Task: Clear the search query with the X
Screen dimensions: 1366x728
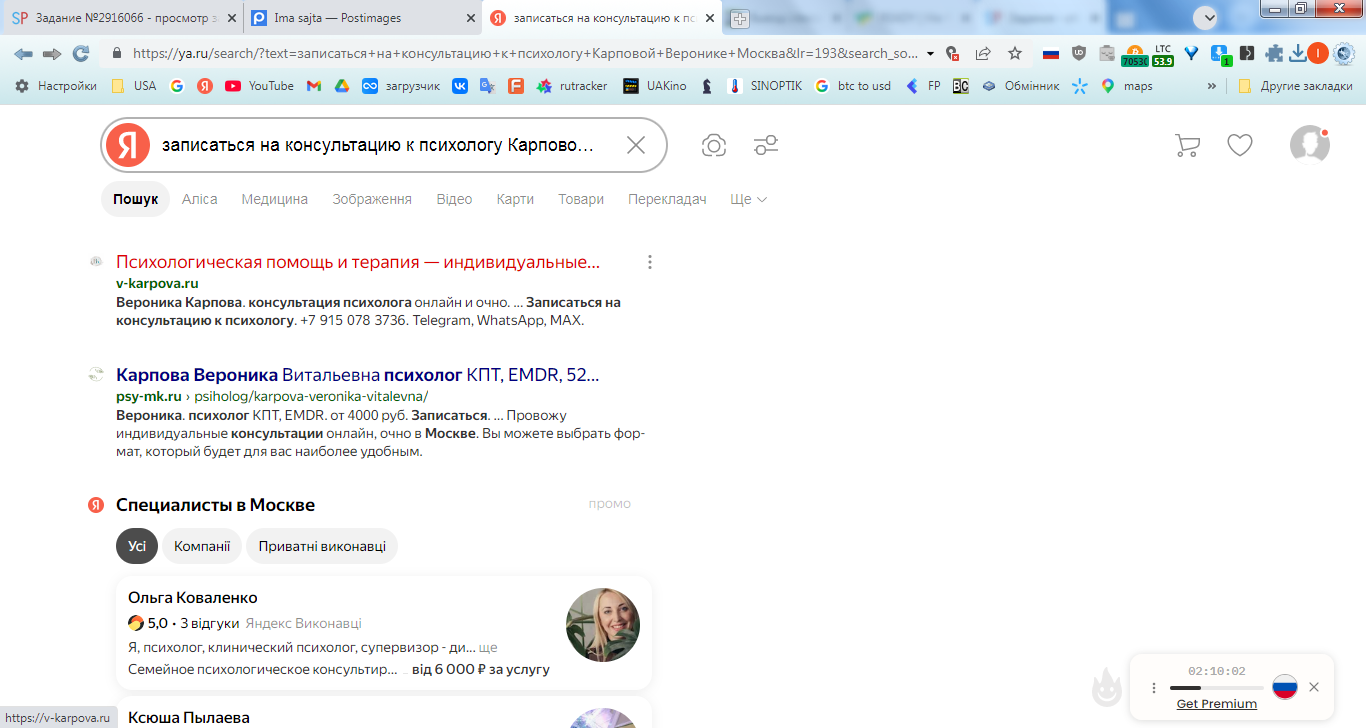Action: tap(636, 145)
